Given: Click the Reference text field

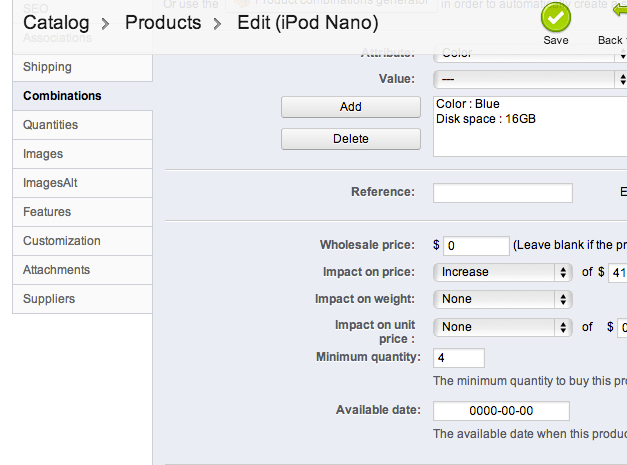Looking at the screenshot, I should (x=502, y=193).
